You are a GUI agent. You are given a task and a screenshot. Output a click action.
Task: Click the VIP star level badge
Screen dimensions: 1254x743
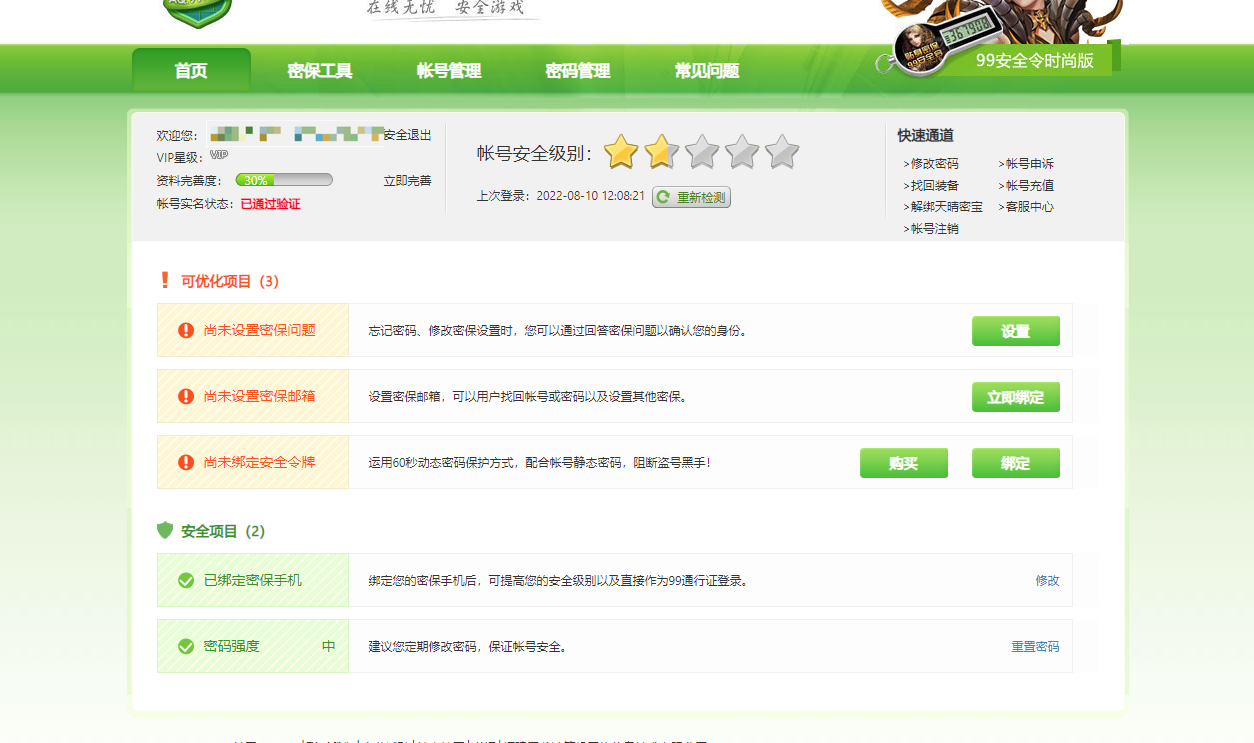219,156
